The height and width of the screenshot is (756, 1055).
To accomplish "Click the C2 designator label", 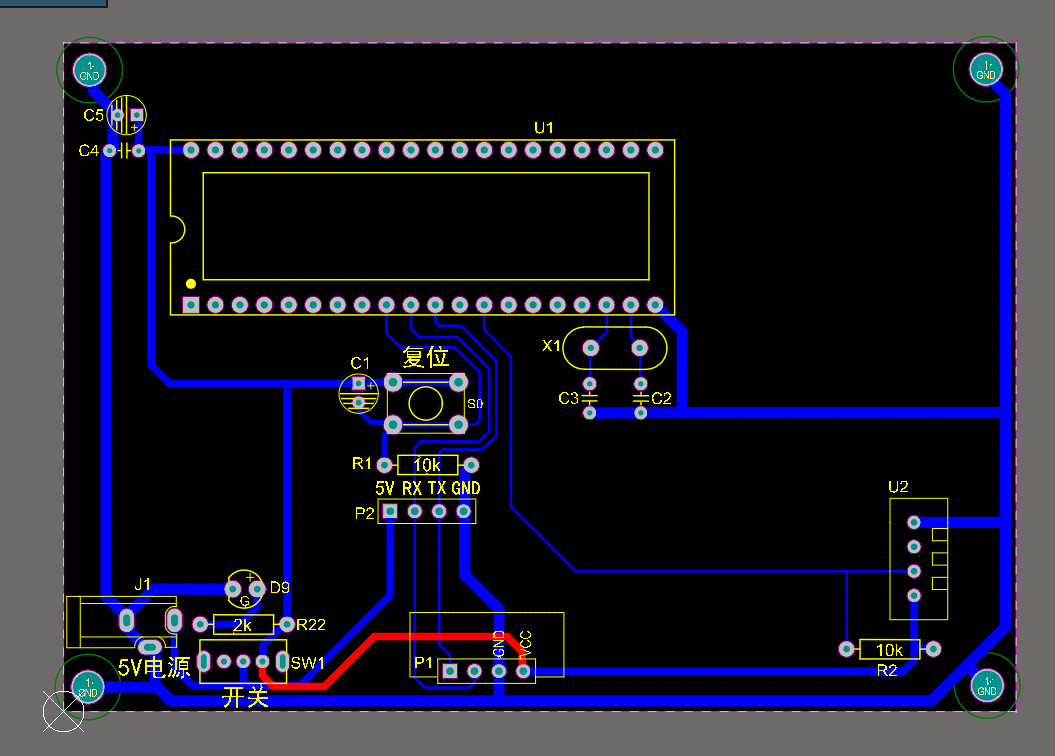I will (x=661, y=398).
